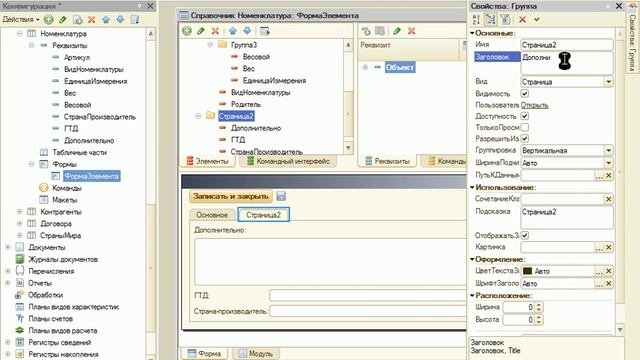Screen dimensions: 640x360
Task: Collapse Основные properties section
Action: click(472, 33)
